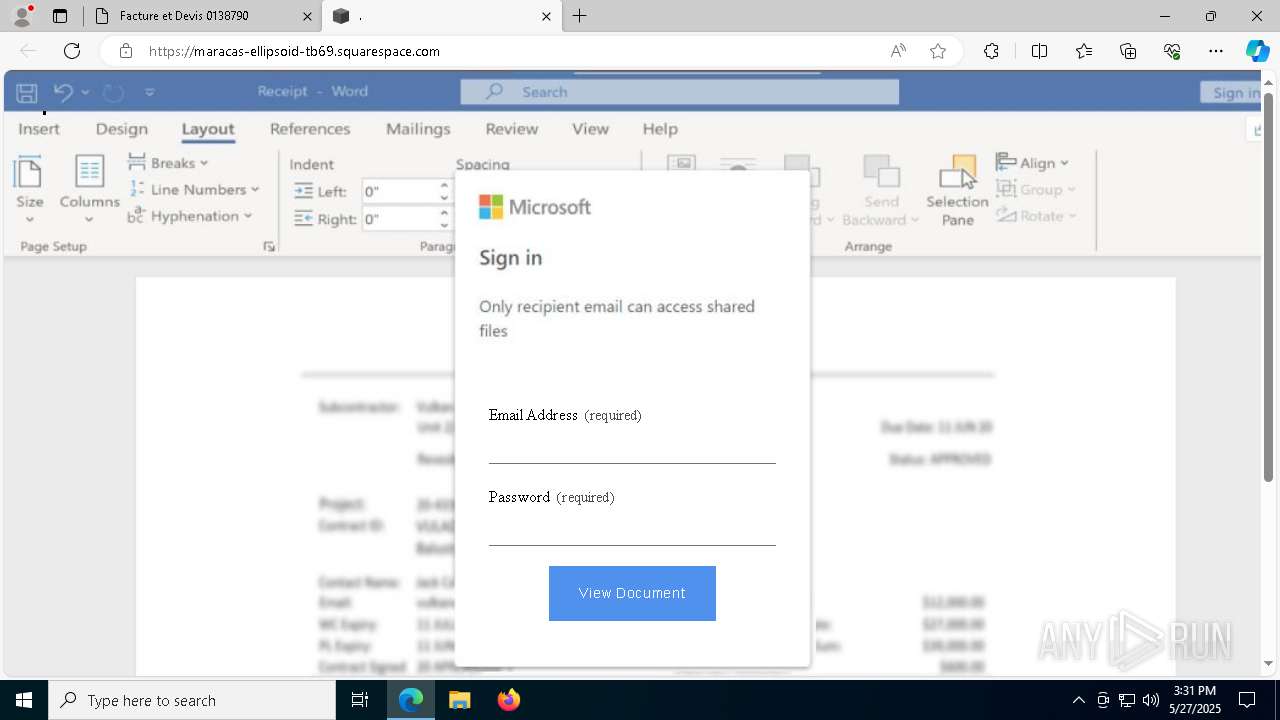The width and height of the screenshot is (1280, 720).
Task: Open the Favorites list icon
Action: coord(1084,51)
